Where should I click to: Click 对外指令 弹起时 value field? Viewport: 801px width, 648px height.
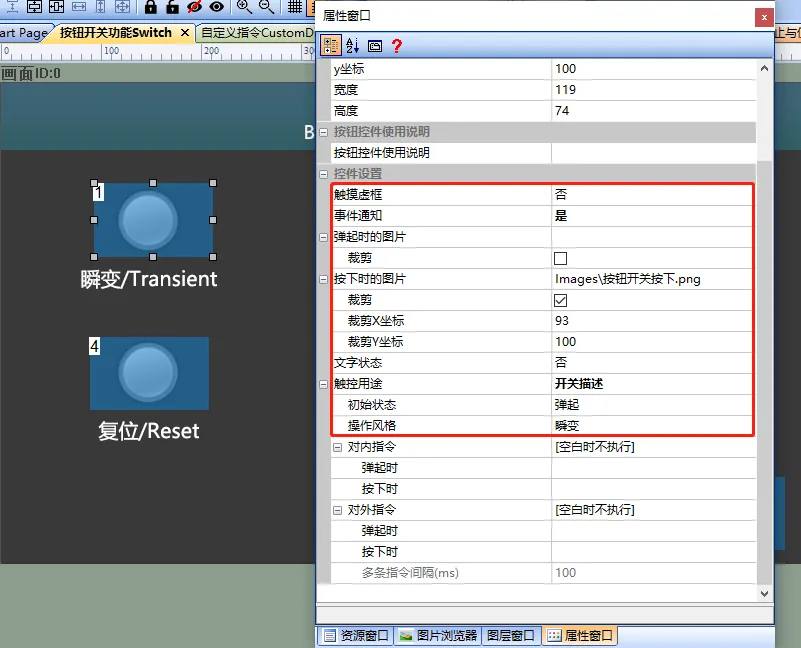(653, 531)
